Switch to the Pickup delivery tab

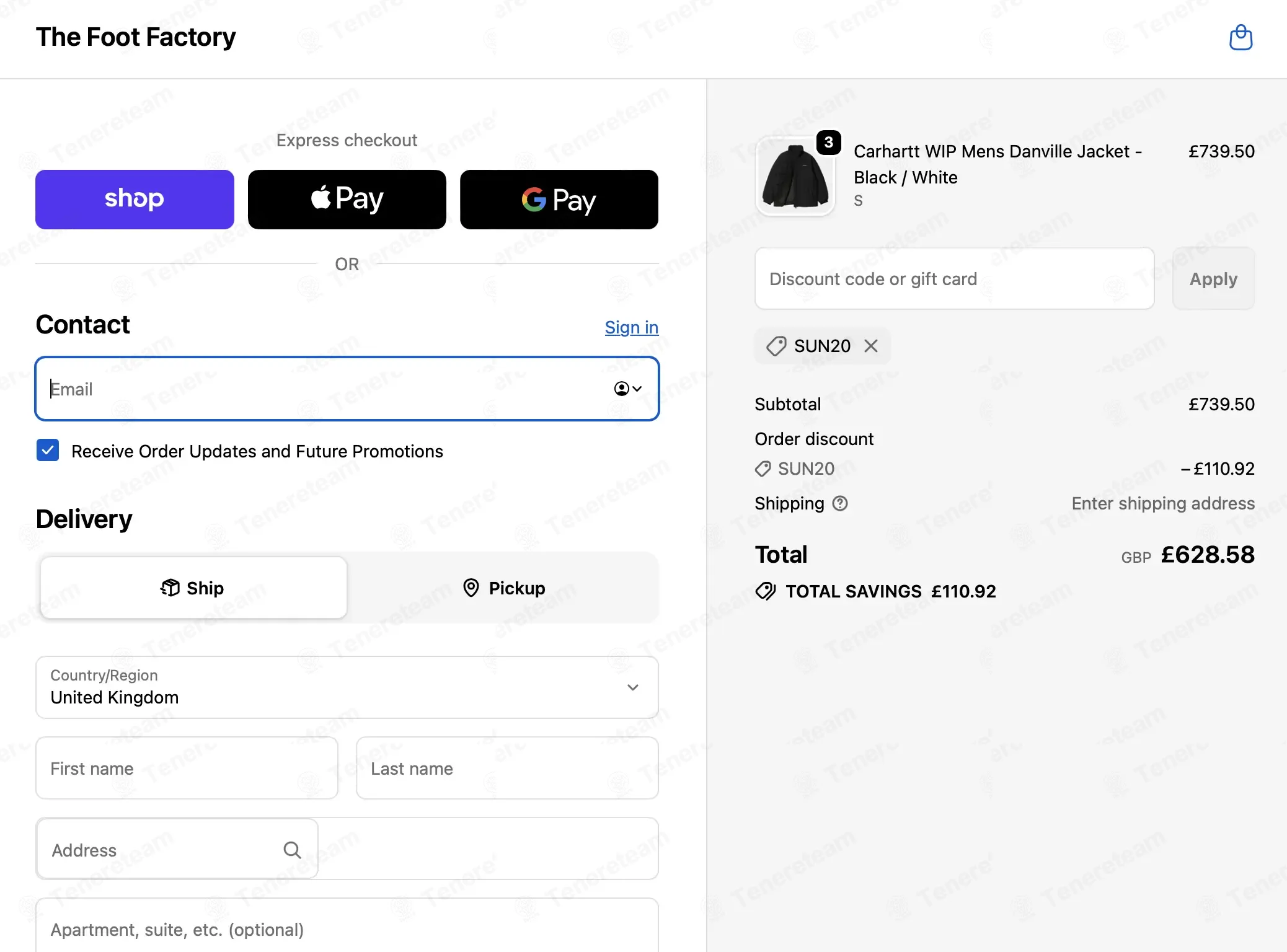pyautogui.click(x=504, y=588)
